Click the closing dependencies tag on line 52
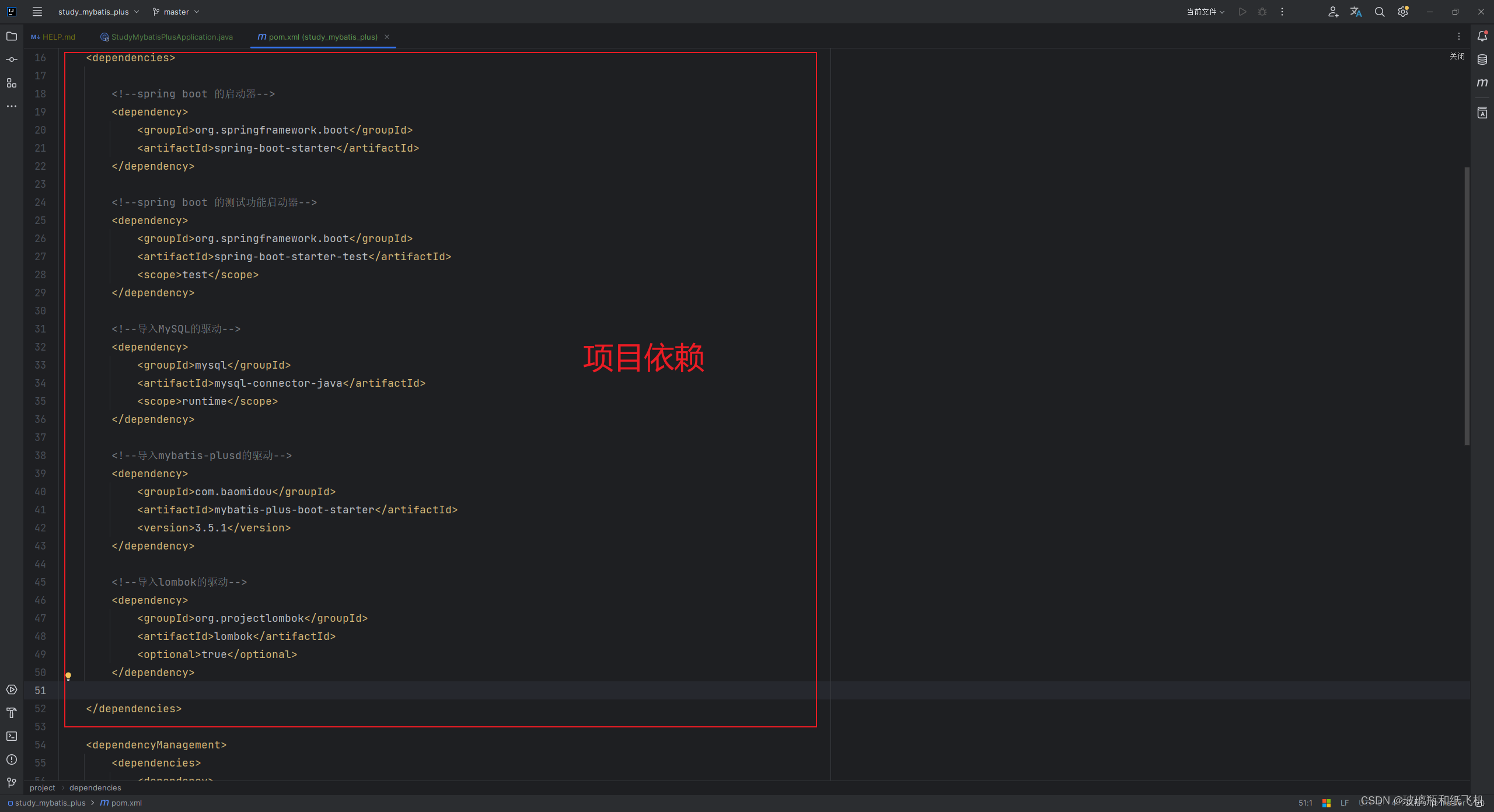 coord(134,709)
